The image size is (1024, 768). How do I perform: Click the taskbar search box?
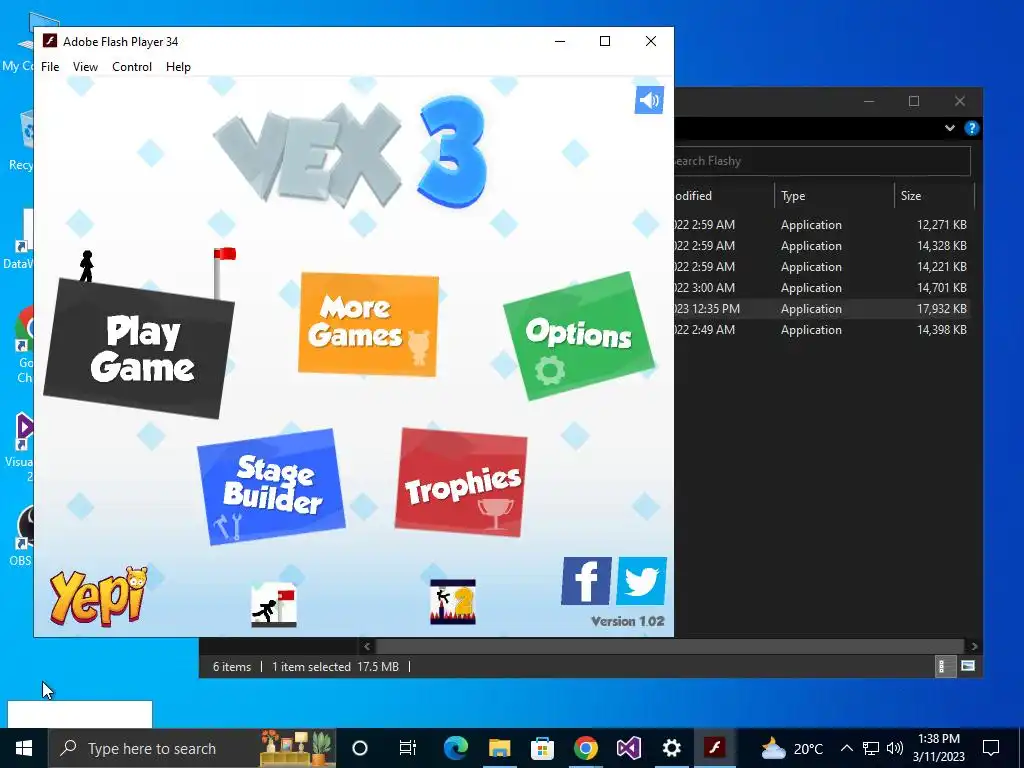tap(192, 748)
